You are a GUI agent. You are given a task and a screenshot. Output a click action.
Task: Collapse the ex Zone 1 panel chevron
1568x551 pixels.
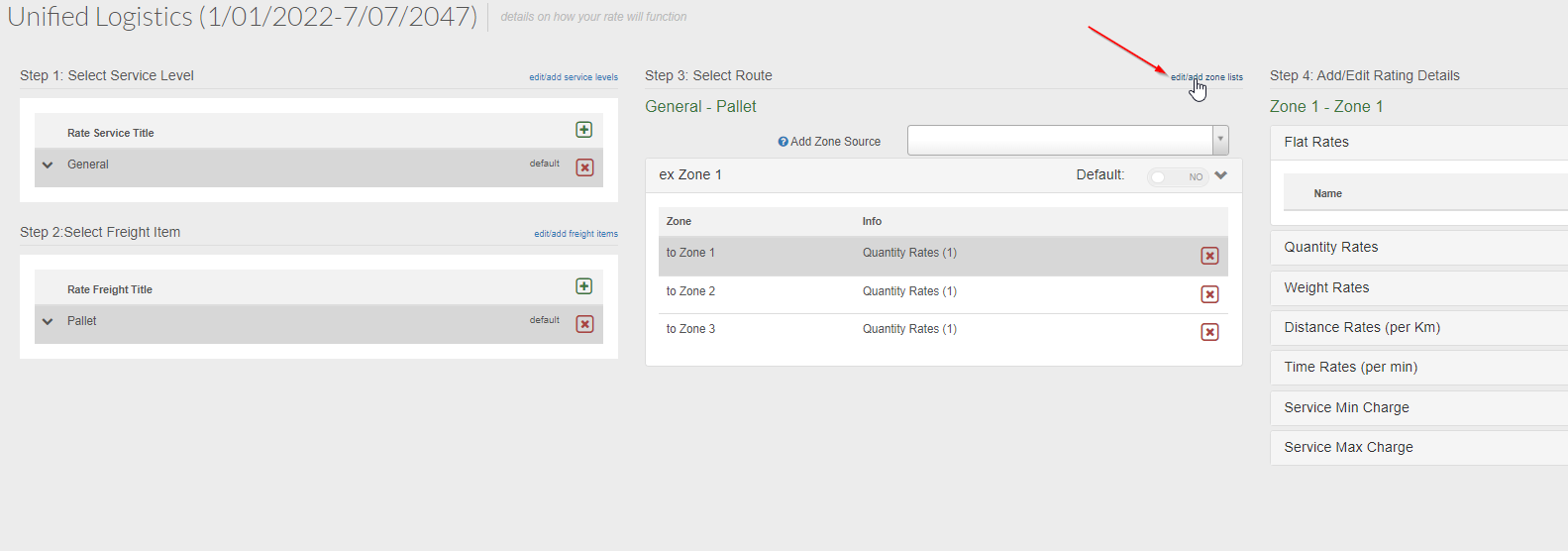(1221, 175)
